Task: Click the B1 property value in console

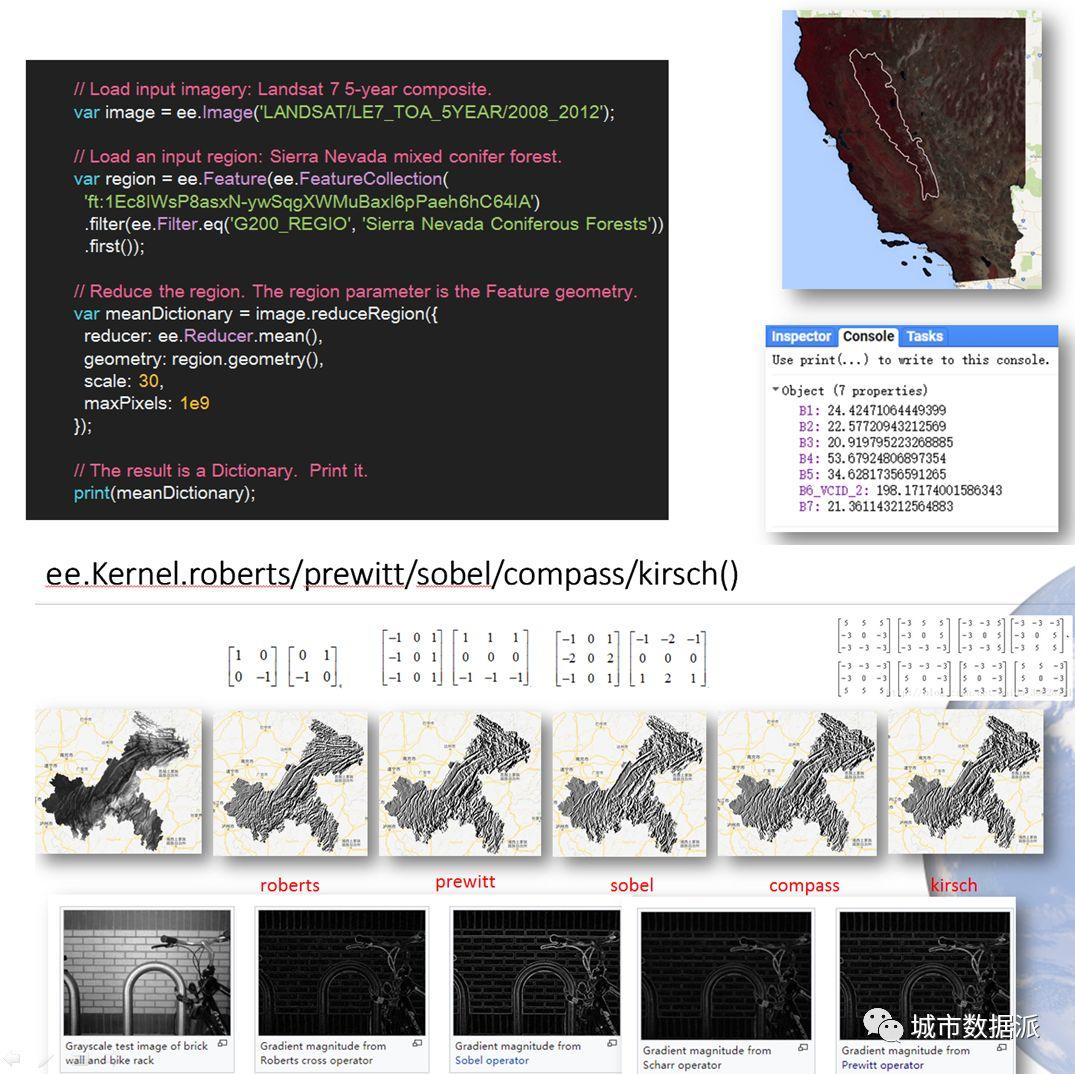Action: 886,410
